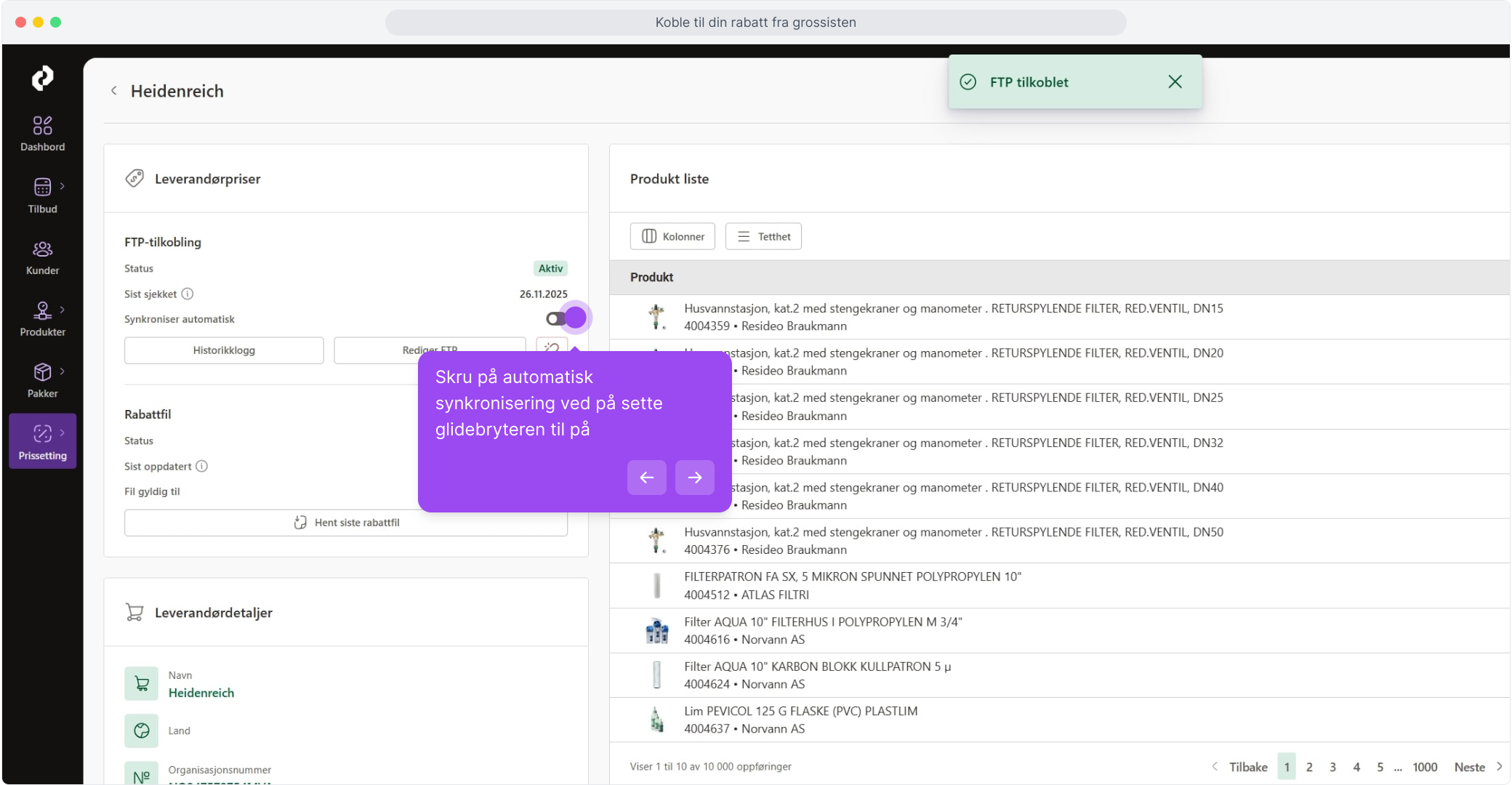This screenshot has width=1512, height=785.
Task: Click the window title bar address field
Action: coord(755,23)
